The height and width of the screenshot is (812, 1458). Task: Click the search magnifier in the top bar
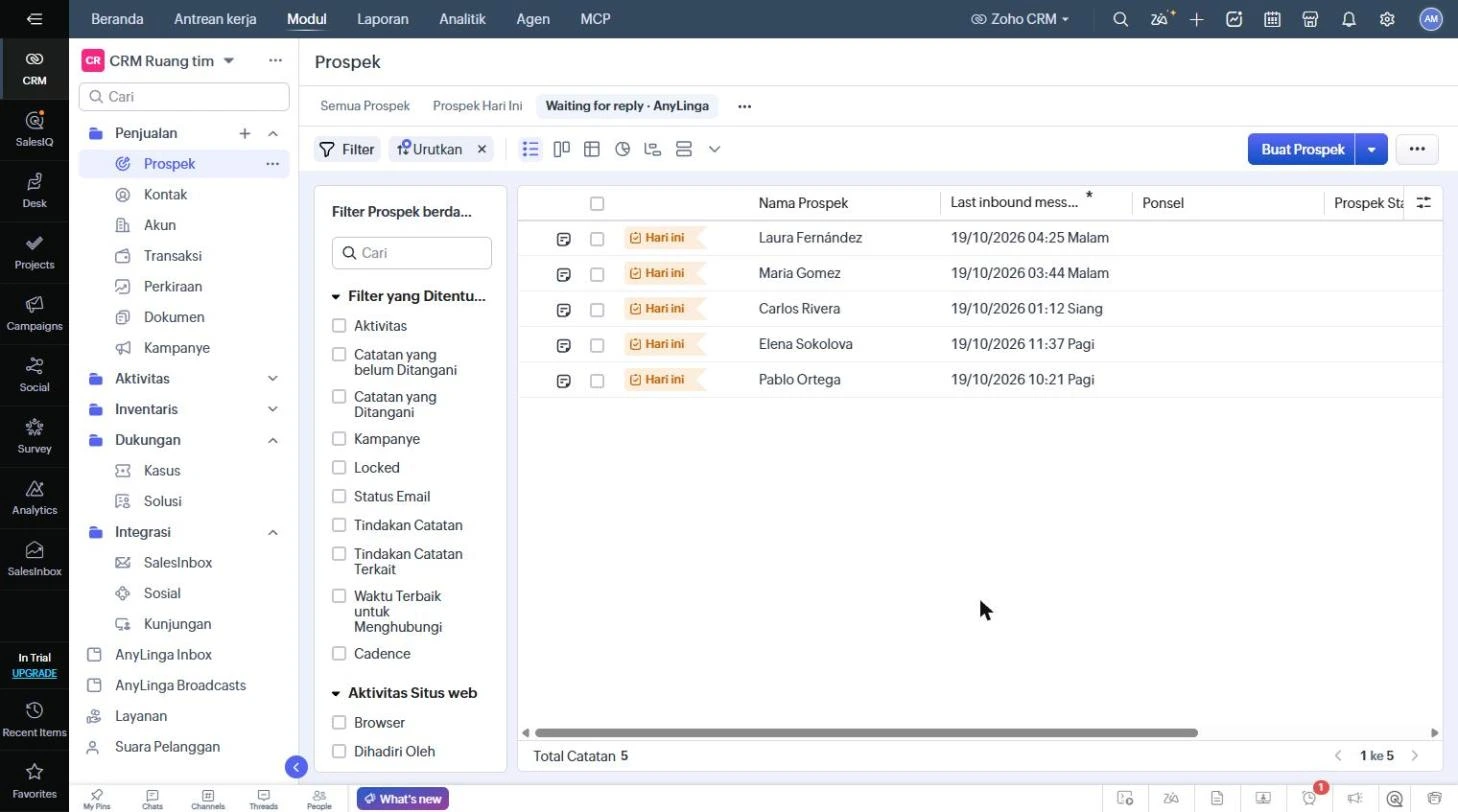[x=1121, y=19]
